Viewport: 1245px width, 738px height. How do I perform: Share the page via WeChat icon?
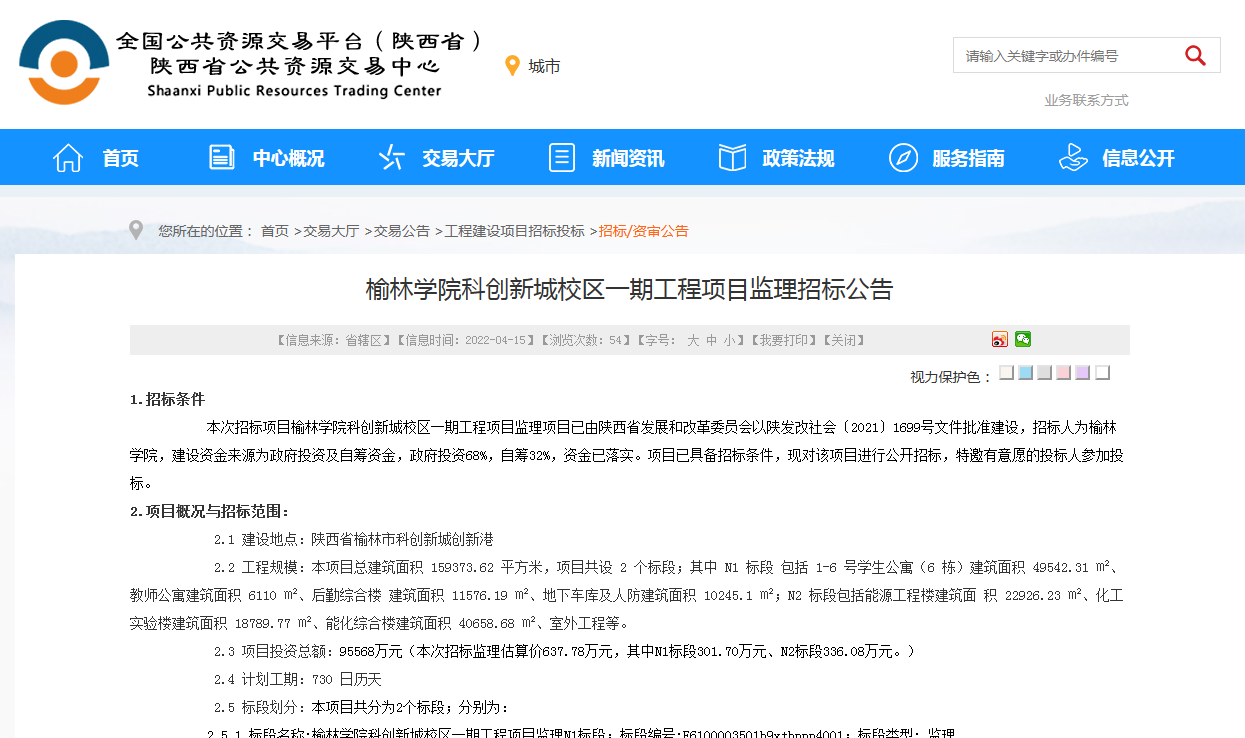tap(1023, 340)
